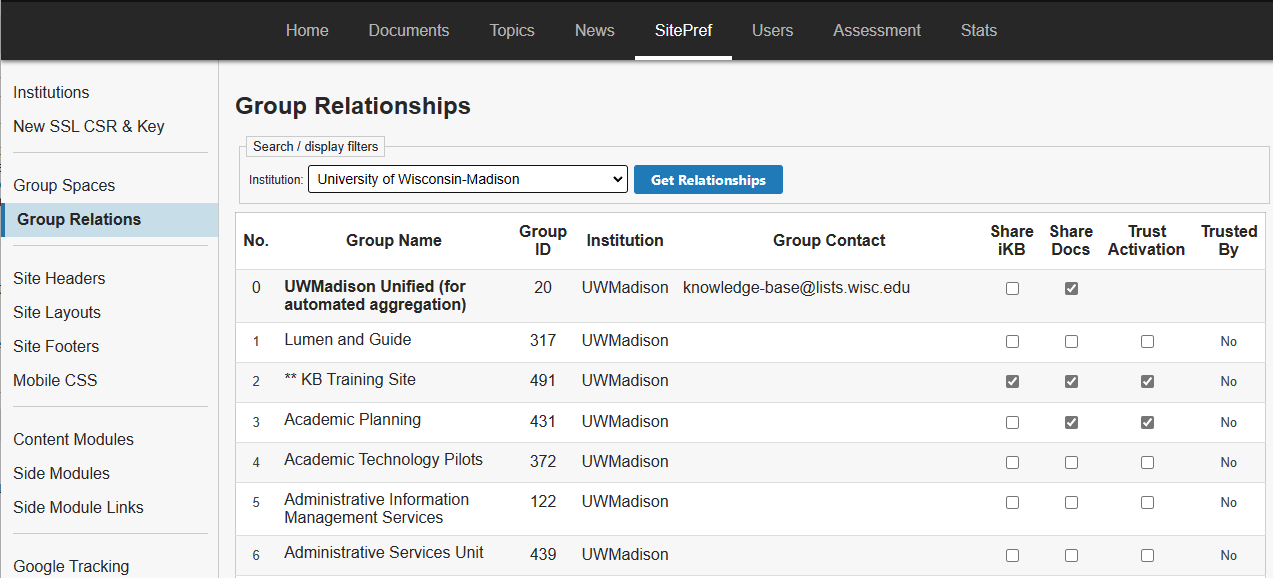The height and width of the screenshot is (578, 1273).
Task: Click group ID 372
Action: pyautogui.click(x=543, y=462)
